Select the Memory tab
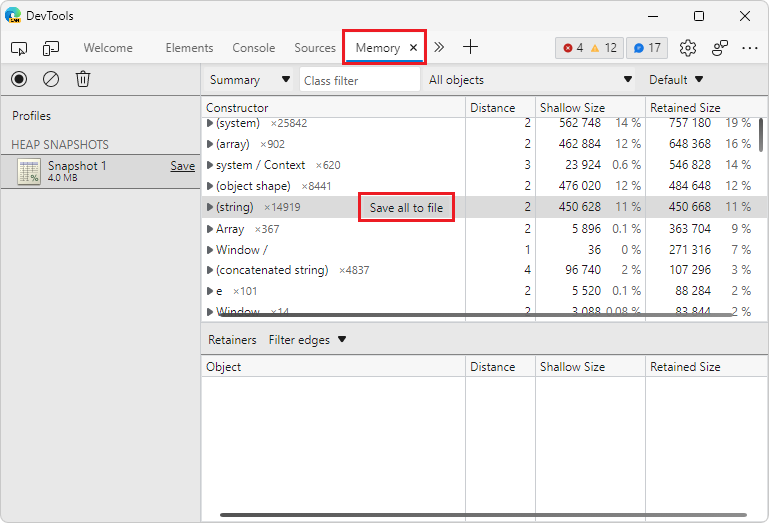769x523 pixels. coord(378,48)
